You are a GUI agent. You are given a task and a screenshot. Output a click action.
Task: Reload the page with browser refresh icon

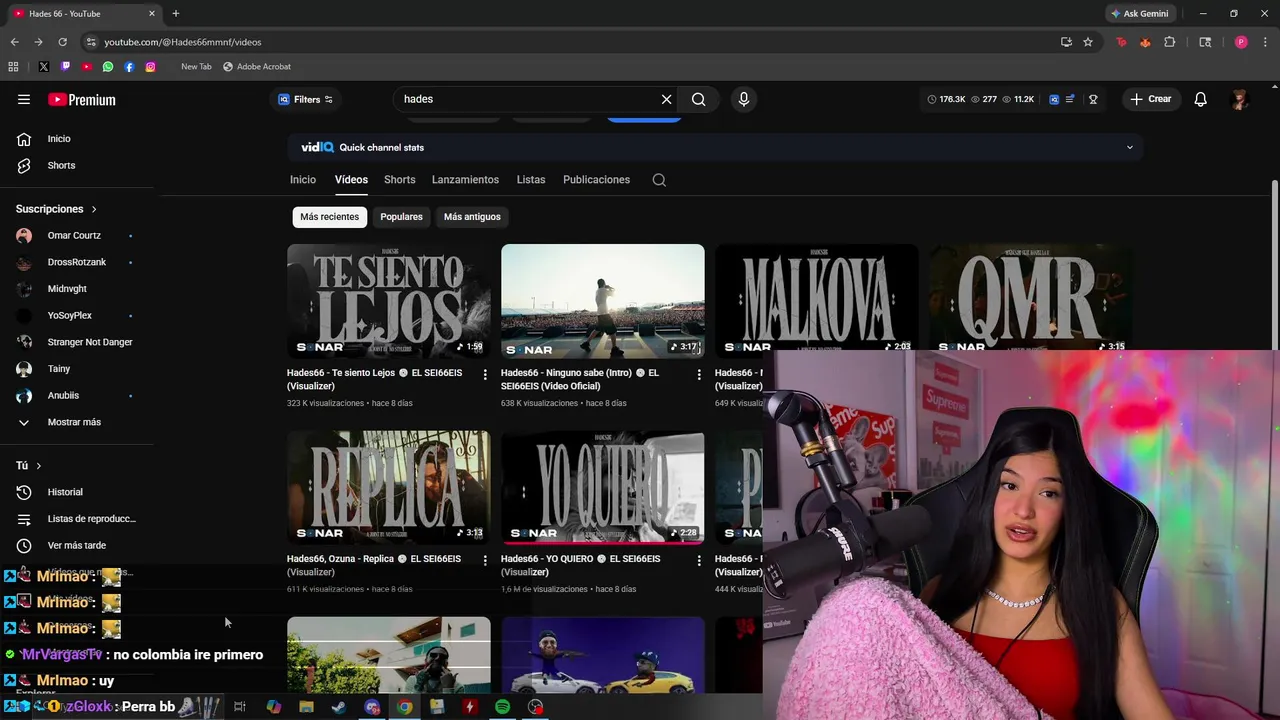pyautogui.click(x=62, y=42)
